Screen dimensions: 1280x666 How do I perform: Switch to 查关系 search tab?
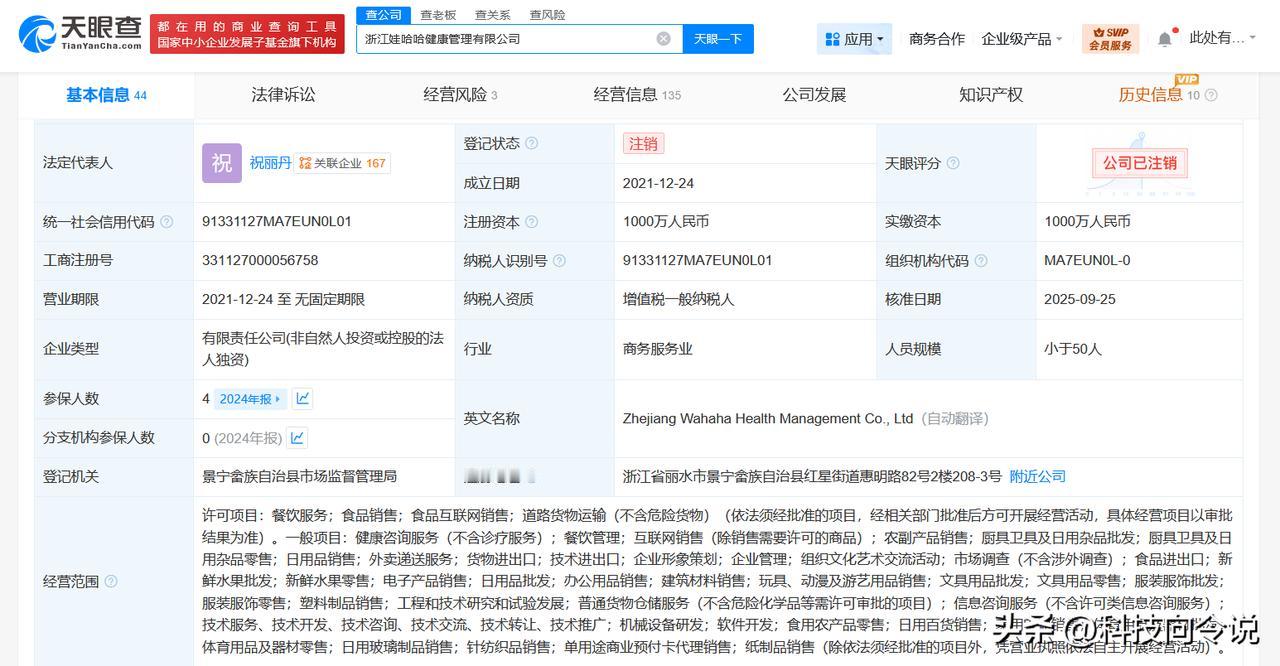tap(492, 15)
